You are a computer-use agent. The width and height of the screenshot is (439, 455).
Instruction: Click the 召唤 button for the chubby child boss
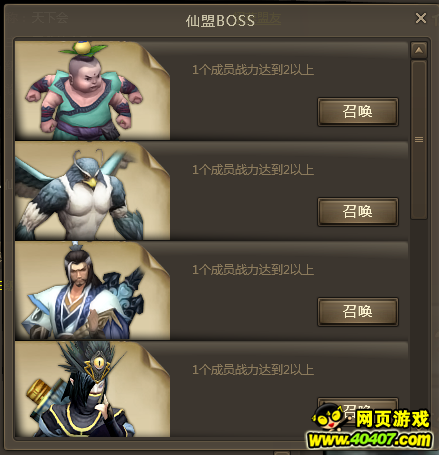pyautogui.click(x=358, y=112)
